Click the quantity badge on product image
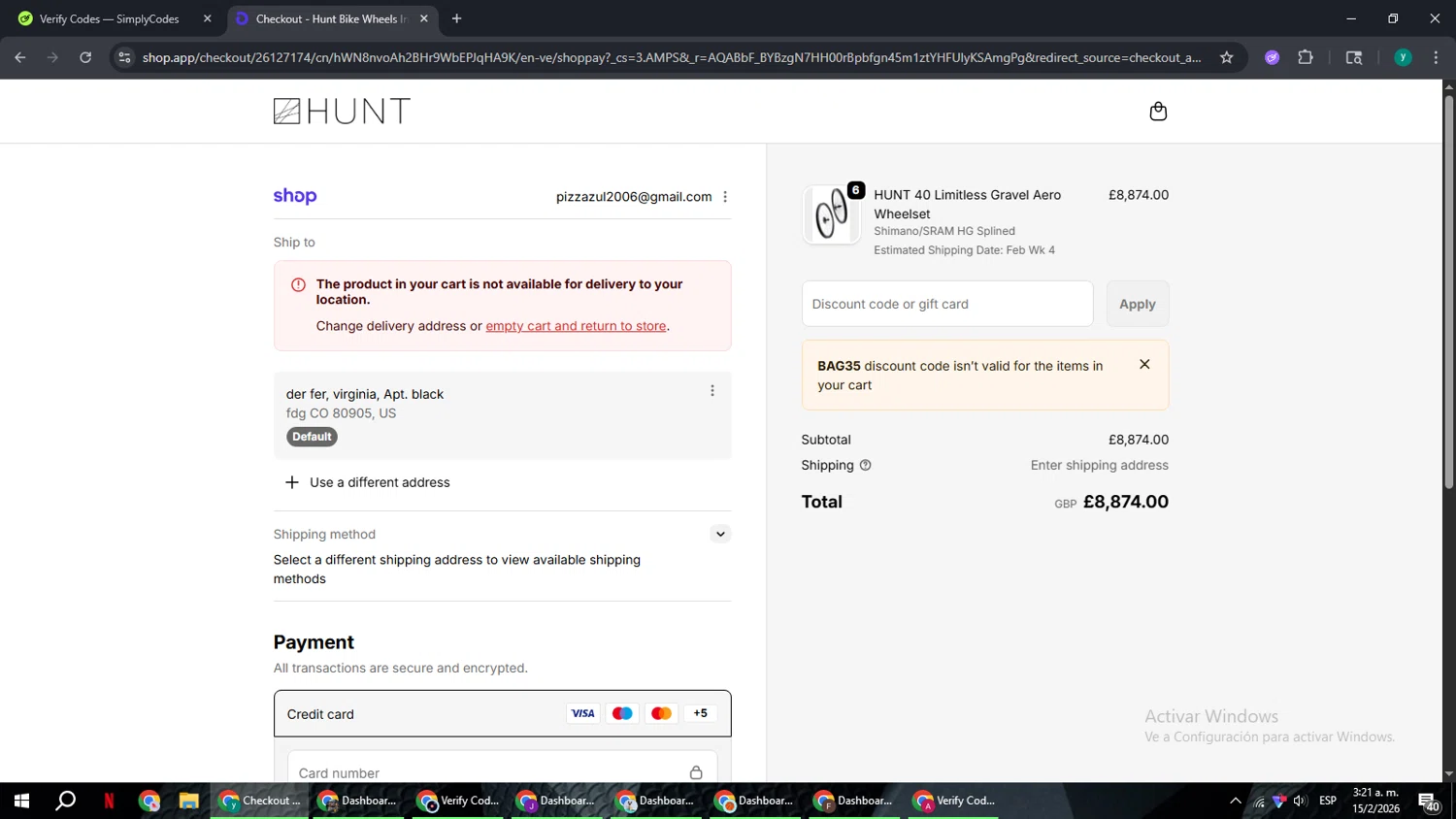 855,190
